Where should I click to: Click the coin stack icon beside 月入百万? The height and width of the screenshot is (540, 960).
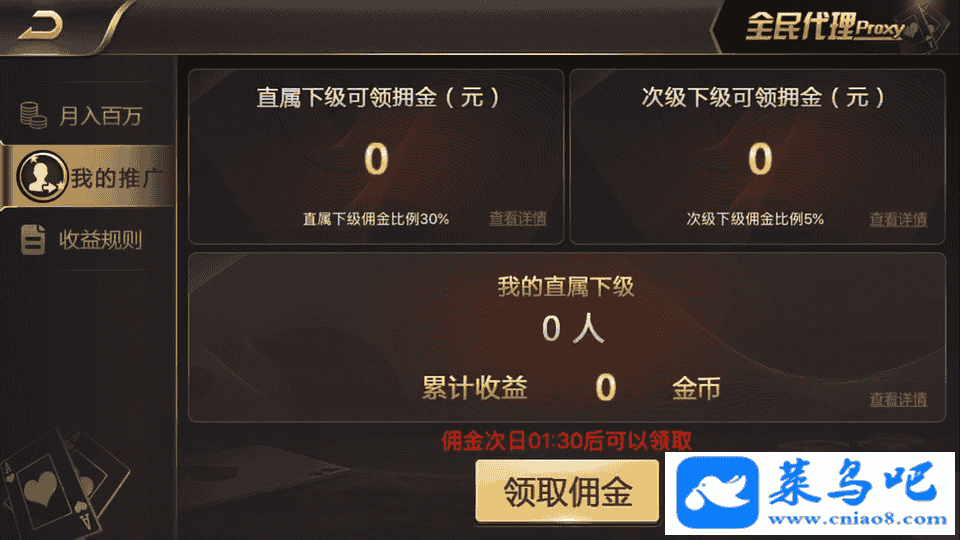point(33,115)
